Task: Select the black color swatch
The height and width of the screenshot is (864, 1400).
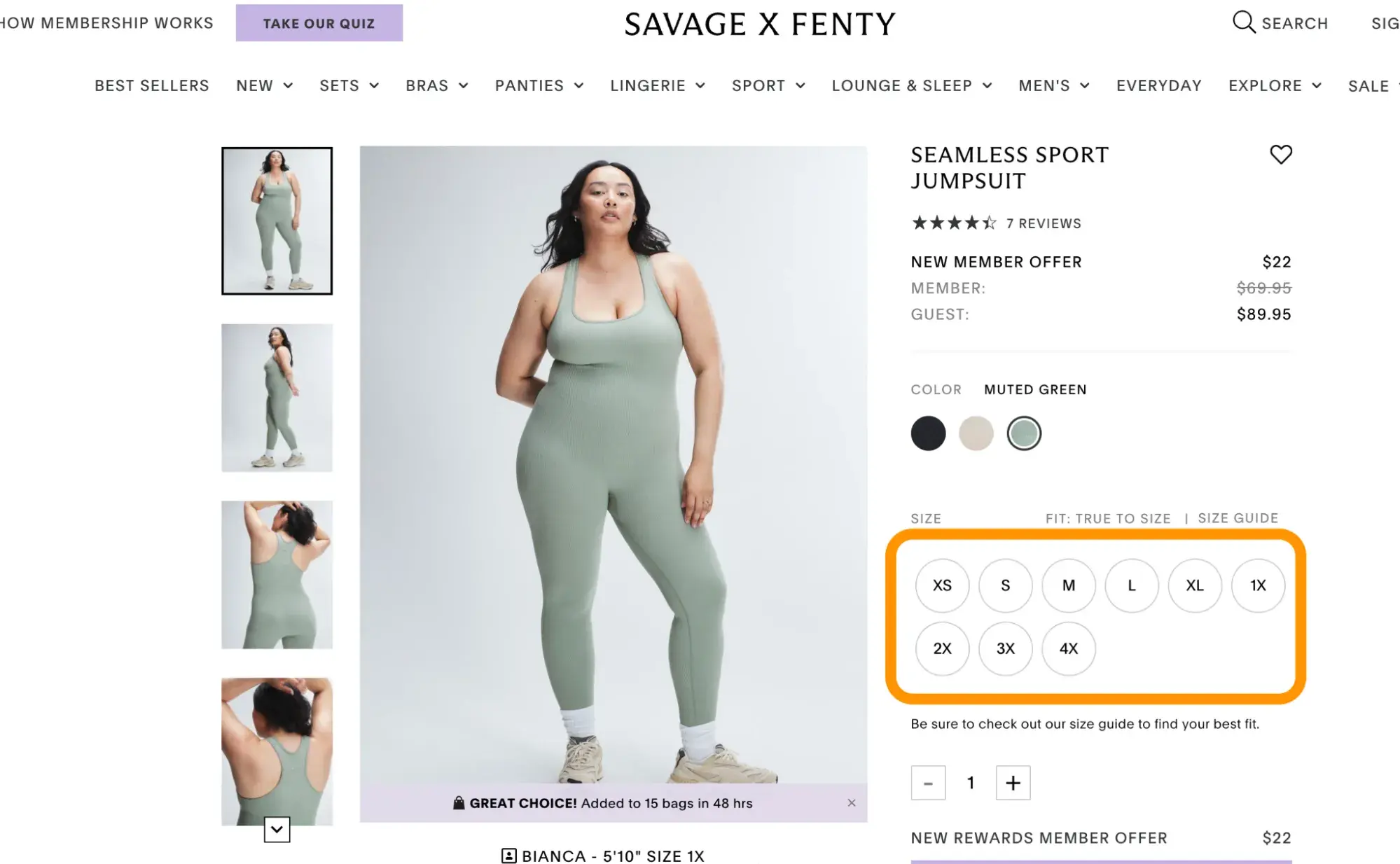Action: [928, 433]
